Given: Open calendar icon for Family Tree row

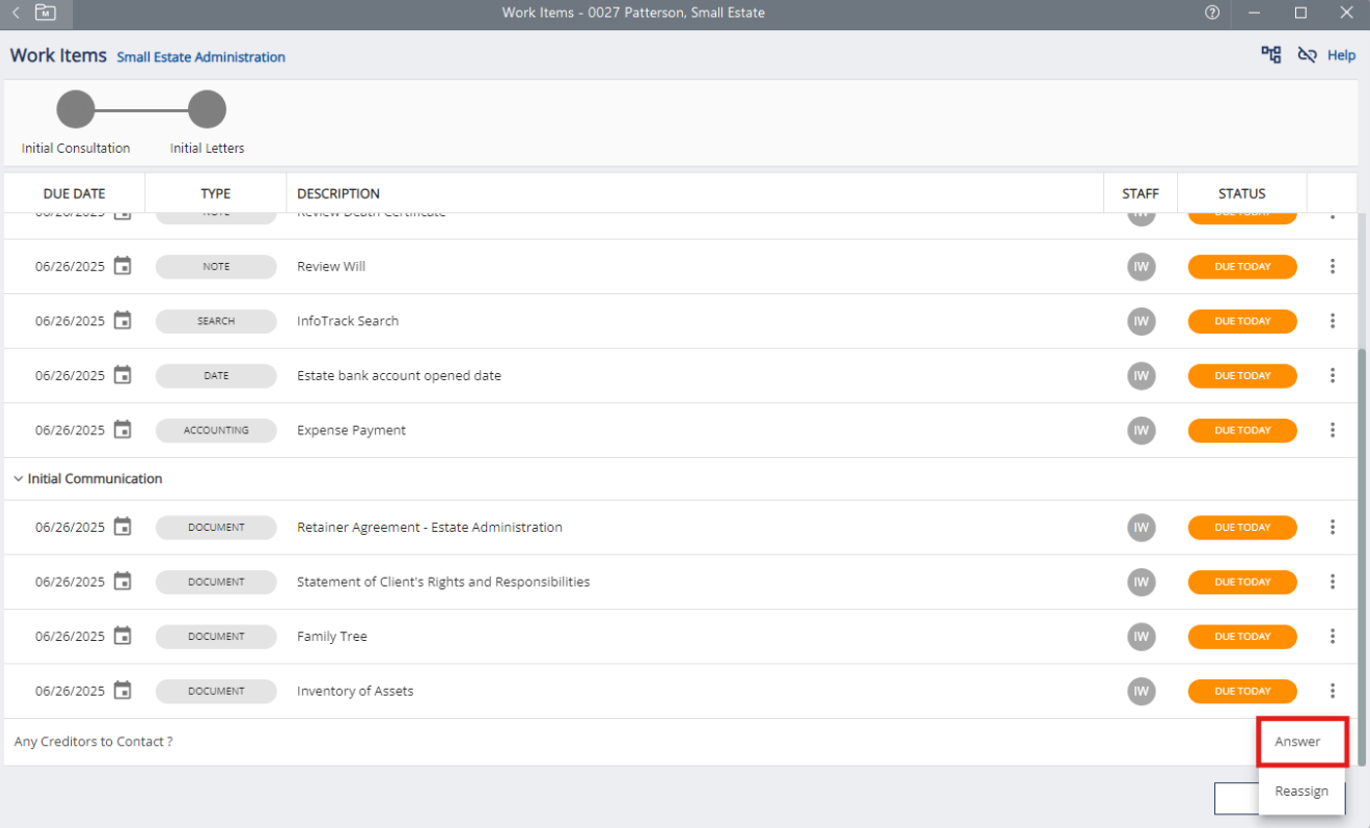Looking at the screenshot, I should (122, 636).
